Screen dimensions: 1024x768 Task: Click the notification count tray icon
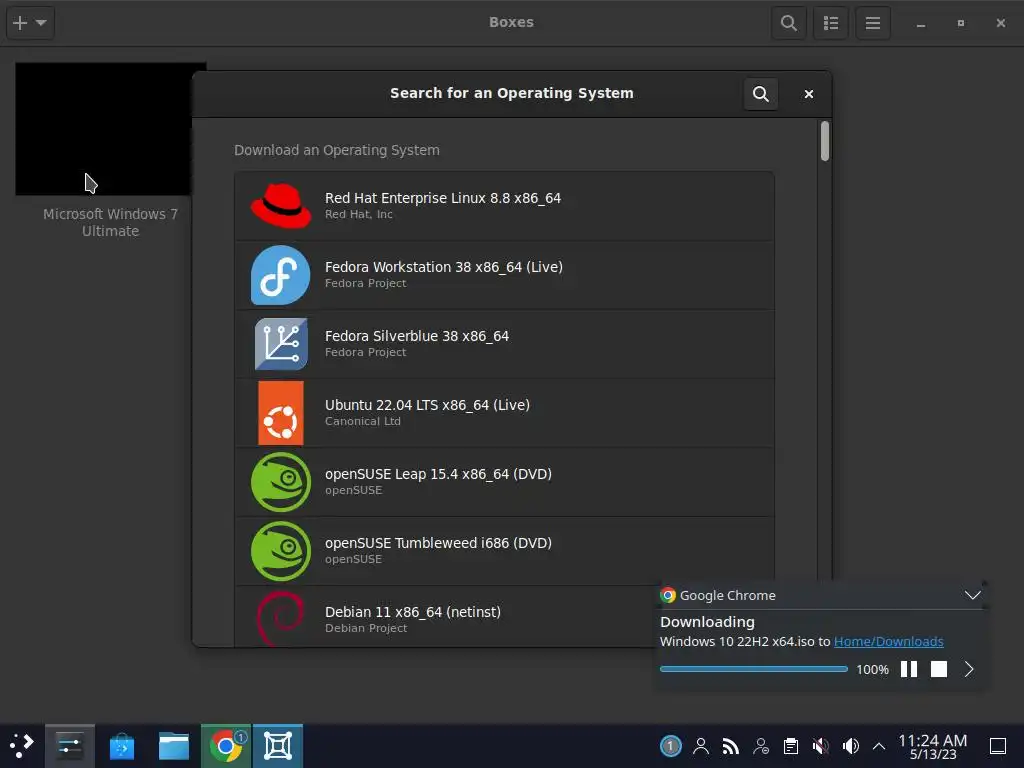[670, 746]
